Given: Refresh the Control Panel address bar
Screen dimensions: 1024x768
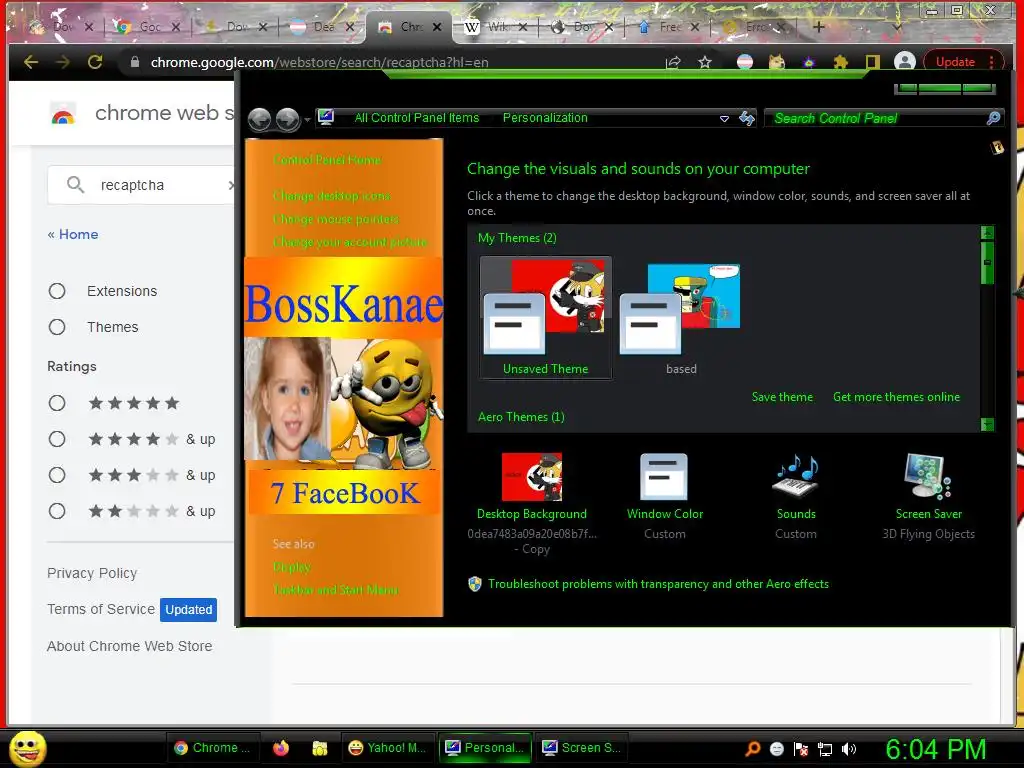Looking at the screenshot, I should coord(746,118).
